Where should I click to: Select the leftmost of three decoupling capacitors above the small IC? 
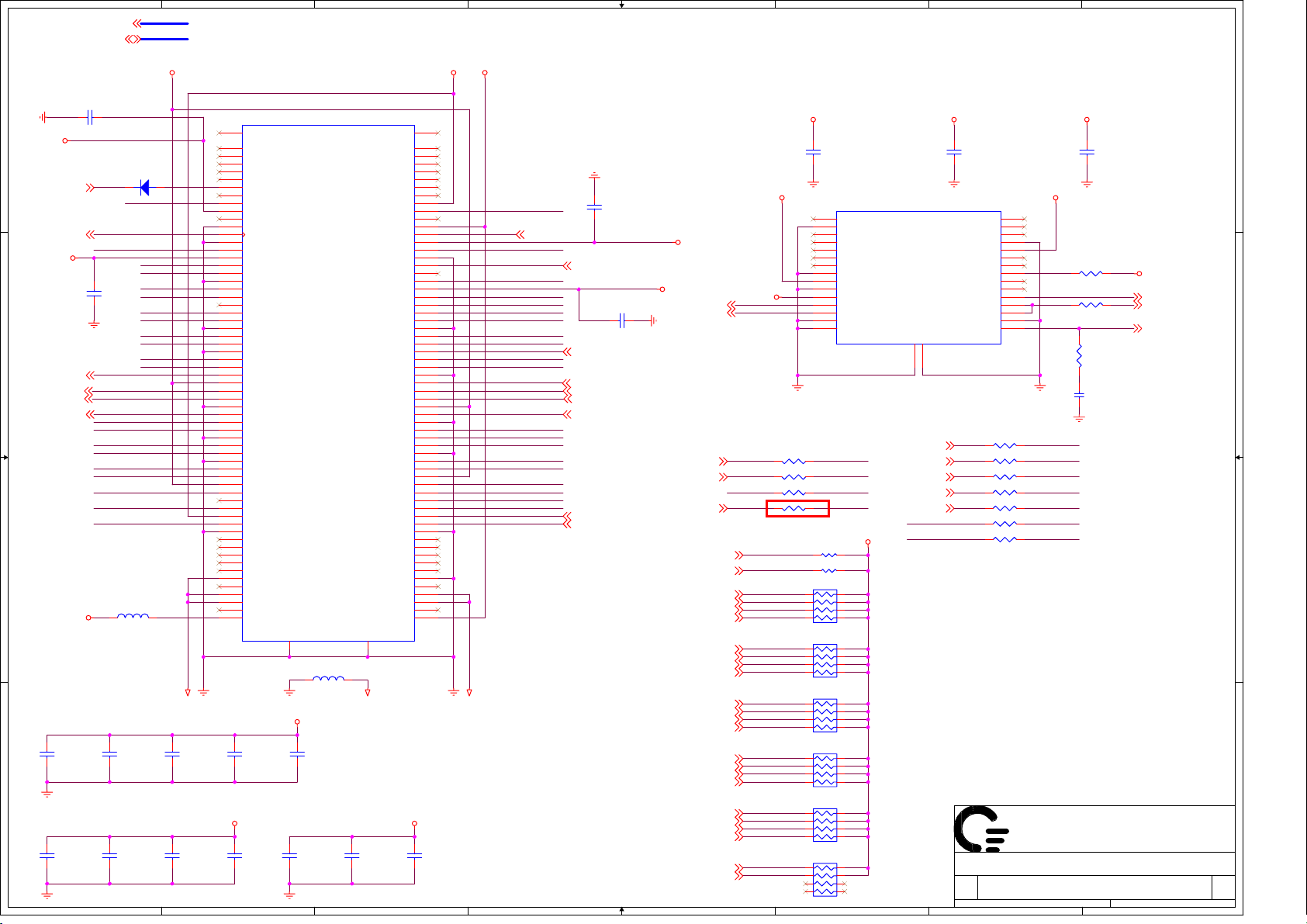point(813,152)
